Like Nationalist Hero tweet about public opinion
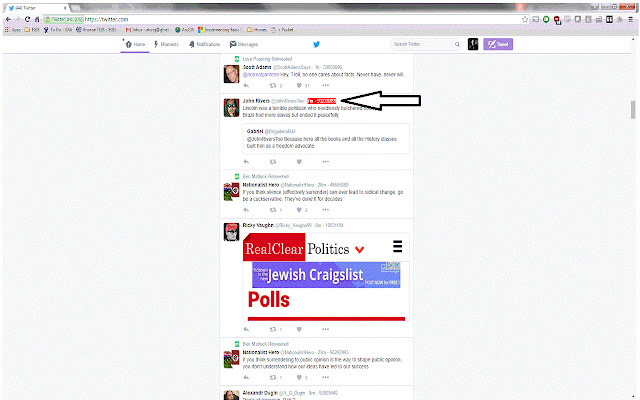The height and width of the screenshot is (400, 640). point(299,378)
